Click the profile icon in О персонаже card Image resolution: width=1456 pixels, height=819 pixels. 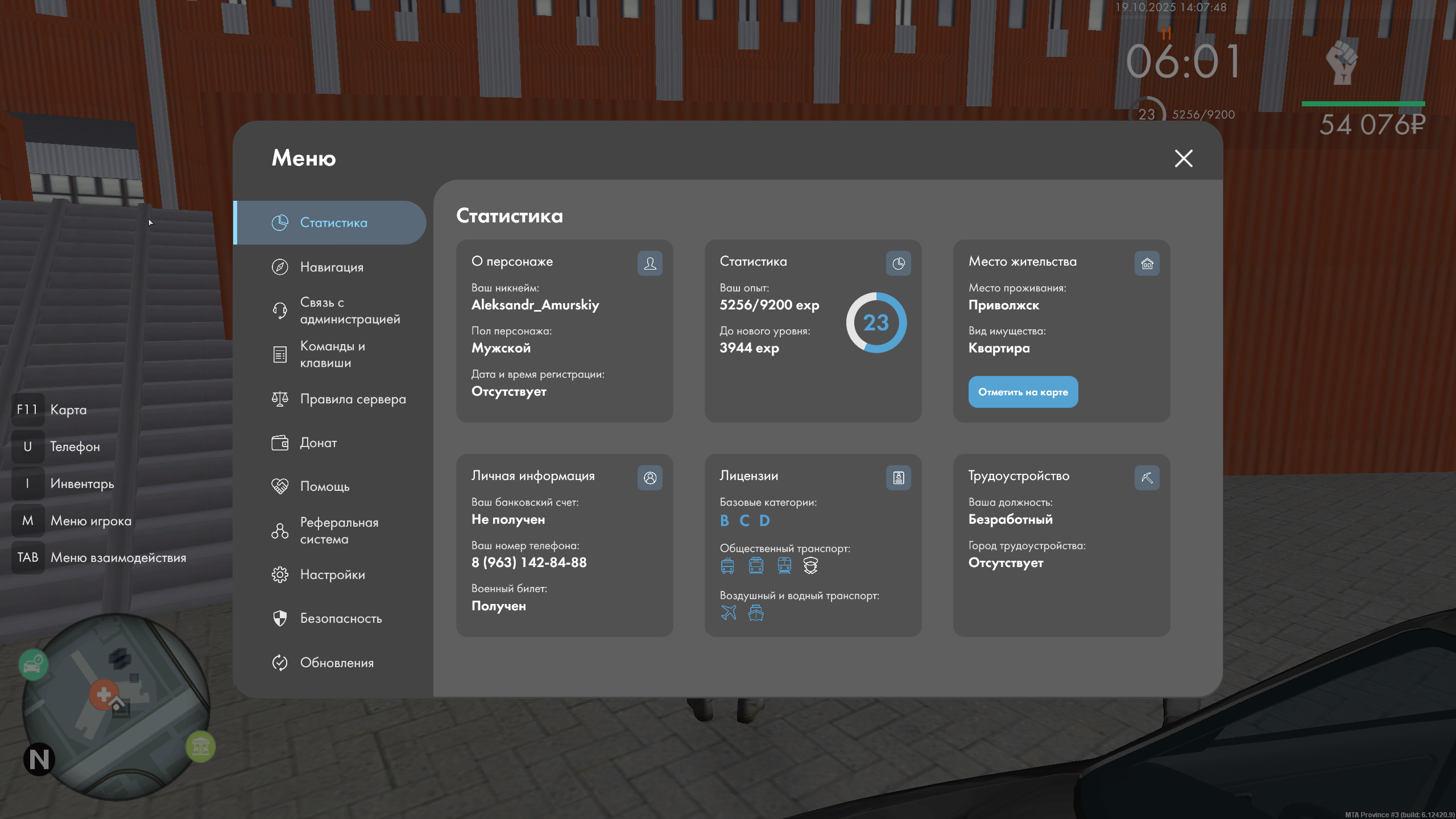(650, 263)
